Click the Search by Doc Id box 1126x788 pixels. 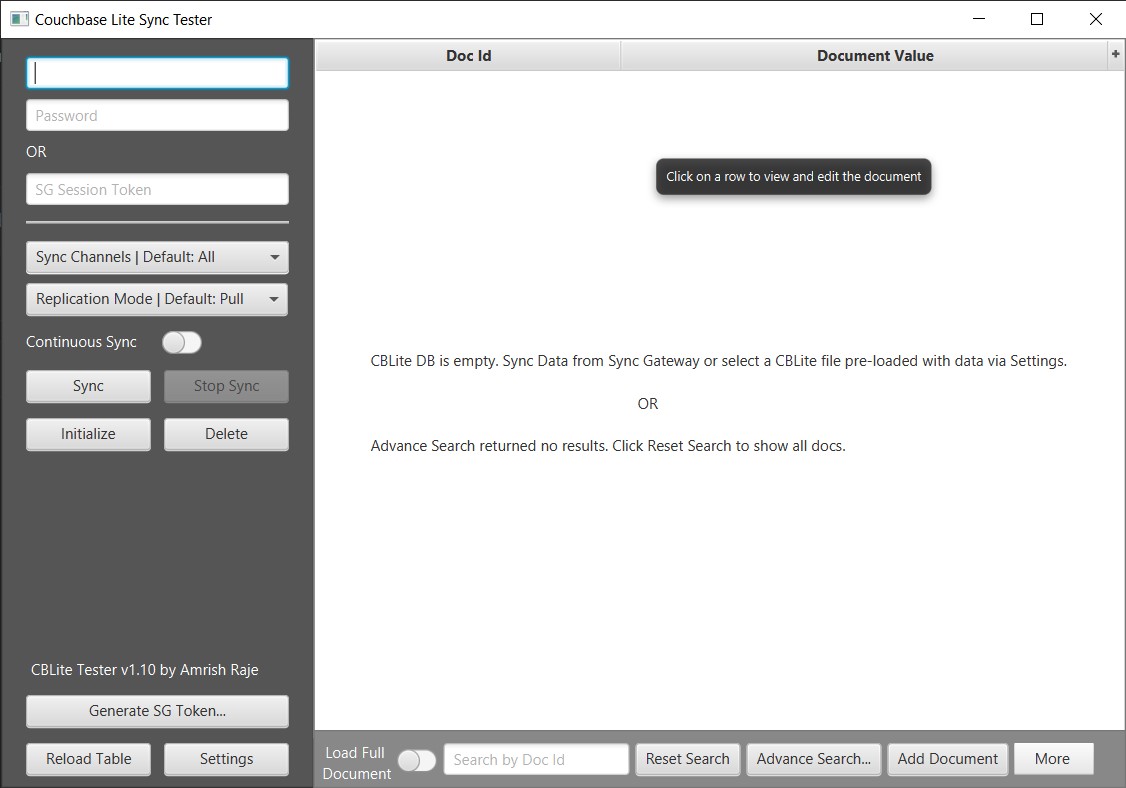tap(536, 760)
